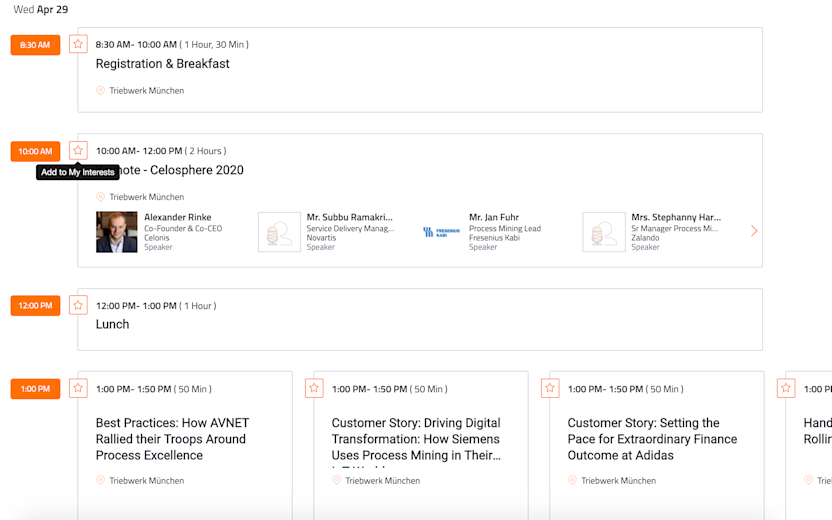Show more keynote speakers with right chevron
The width and height of the screenshot is (832, 520).
[x=754, y=231]
